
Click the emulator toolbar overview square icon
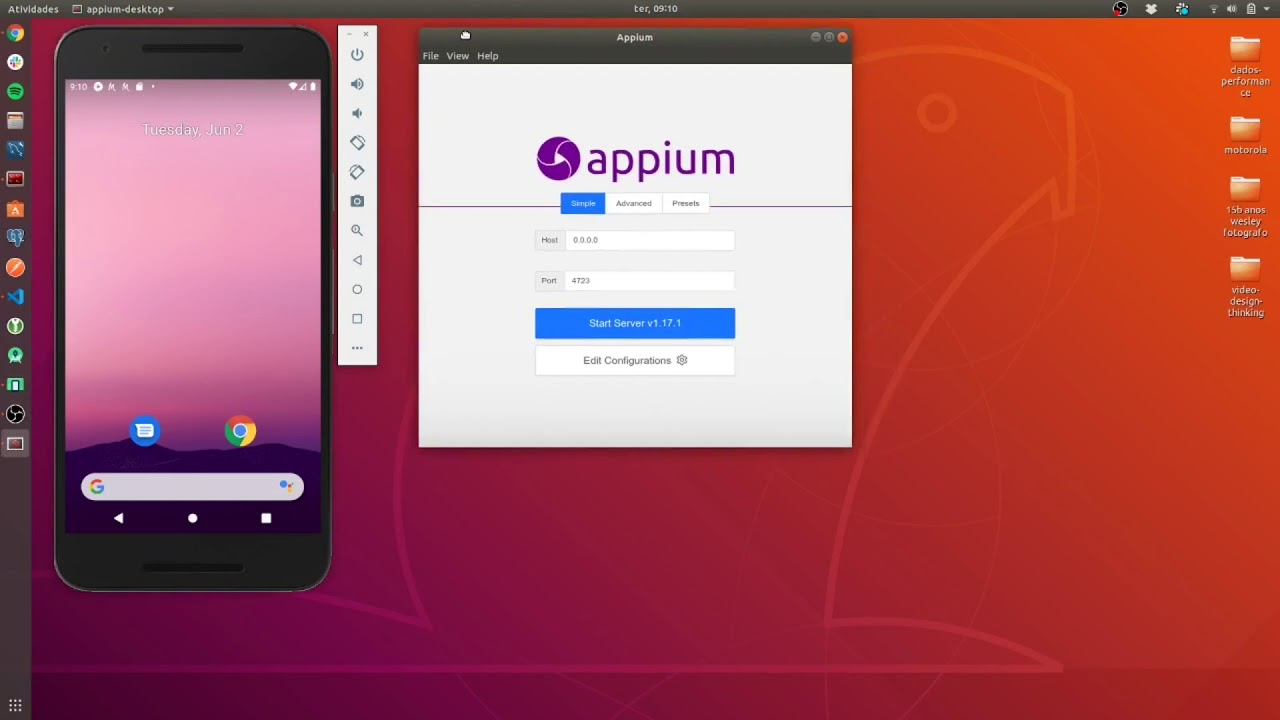pyautogui.click(x=357, y=318)
